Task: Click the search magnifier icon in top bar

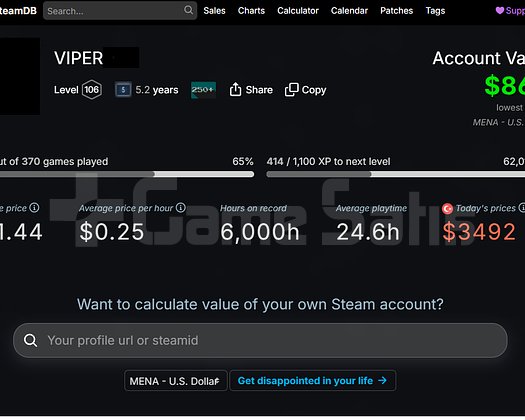Action: (x=189, y=10)
